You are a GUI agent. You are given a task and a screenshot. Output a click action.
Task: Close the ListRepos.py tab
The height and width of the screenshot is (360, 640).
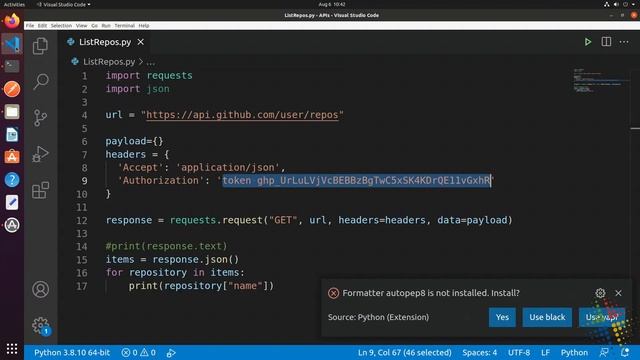[x=140, y=42]
